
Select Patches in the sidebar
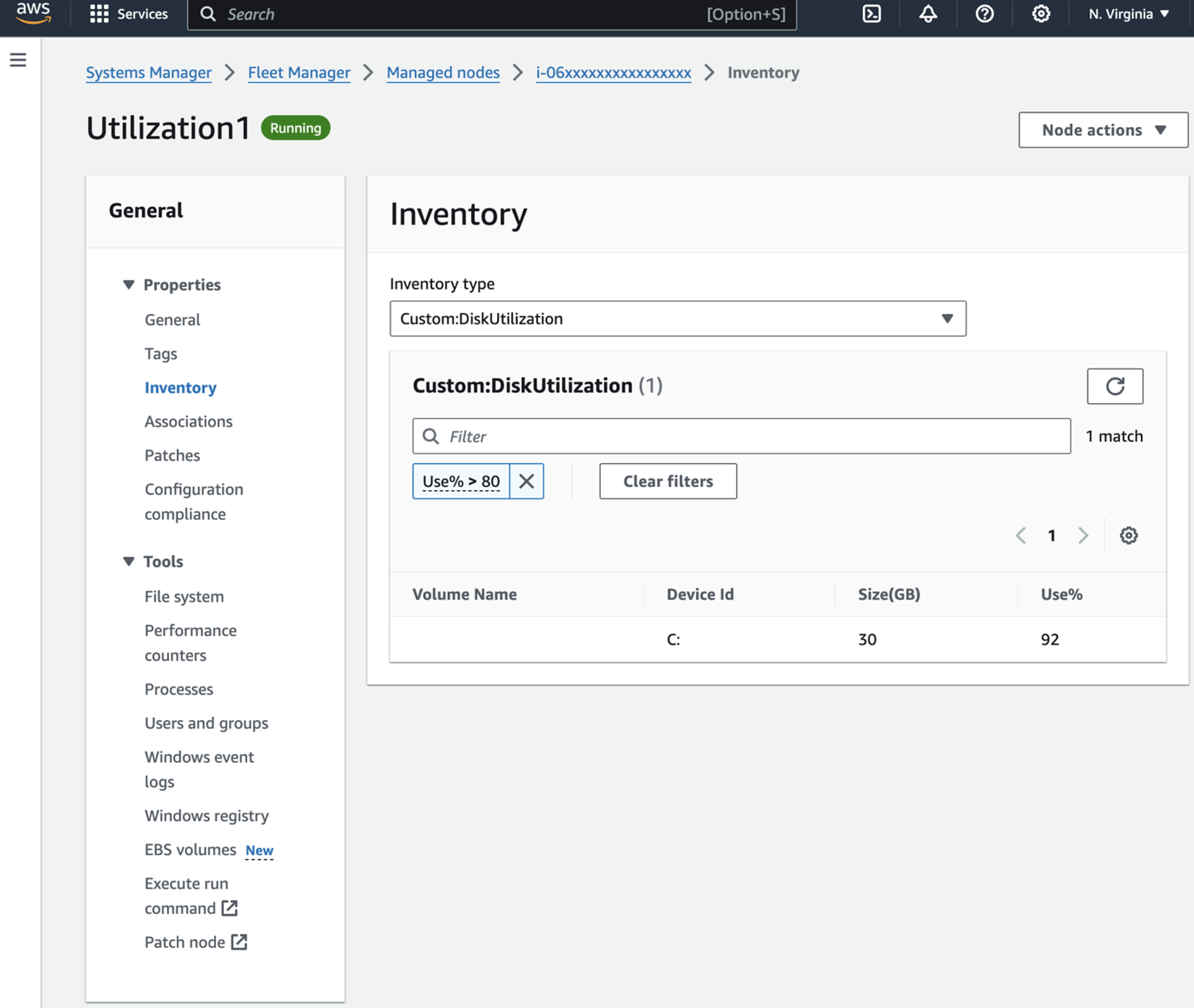pos(172,455)
